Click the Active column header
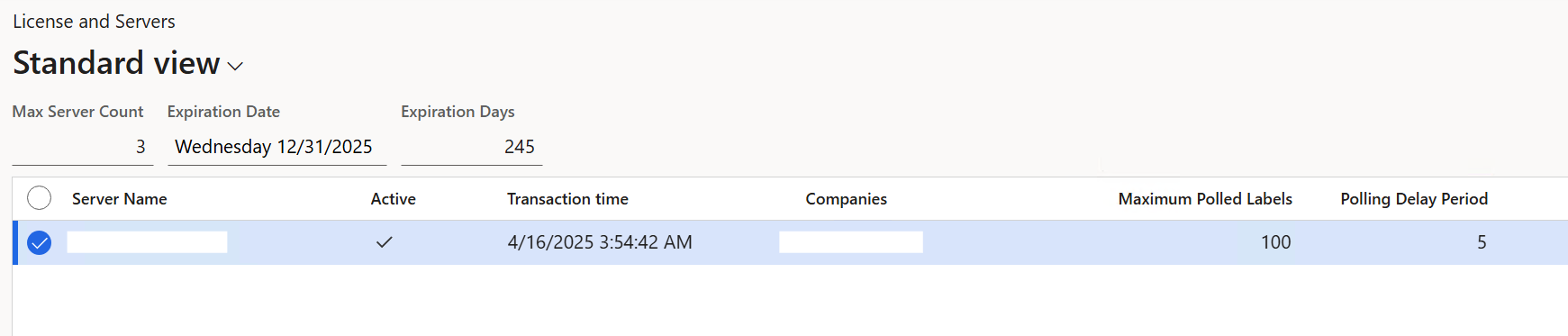The width and height of the screenshot is (1568, 336). coord(394,199)
